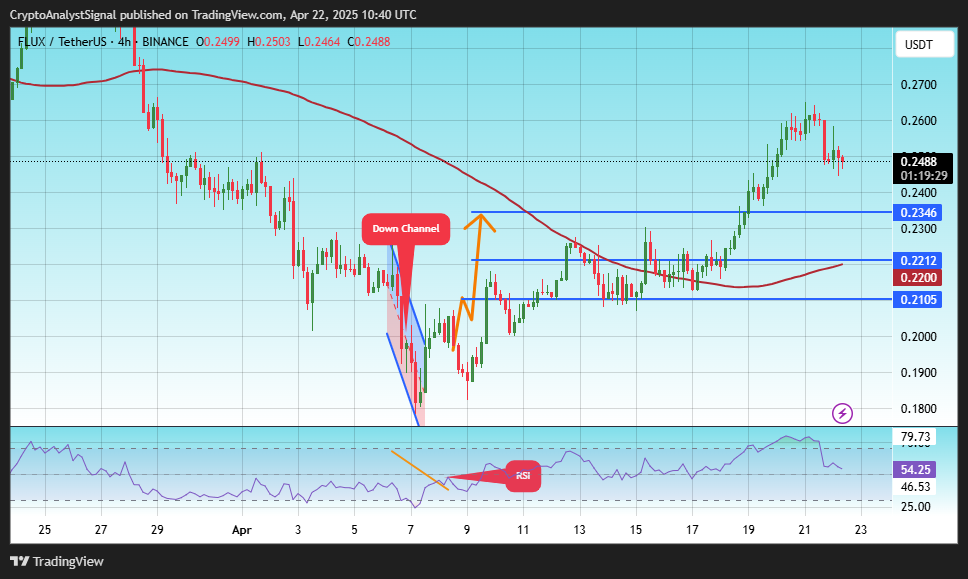This screenshot has width=968, height=579.
Task: Click the 0.2300 price axis tick
Action: (x=919, y=228)
